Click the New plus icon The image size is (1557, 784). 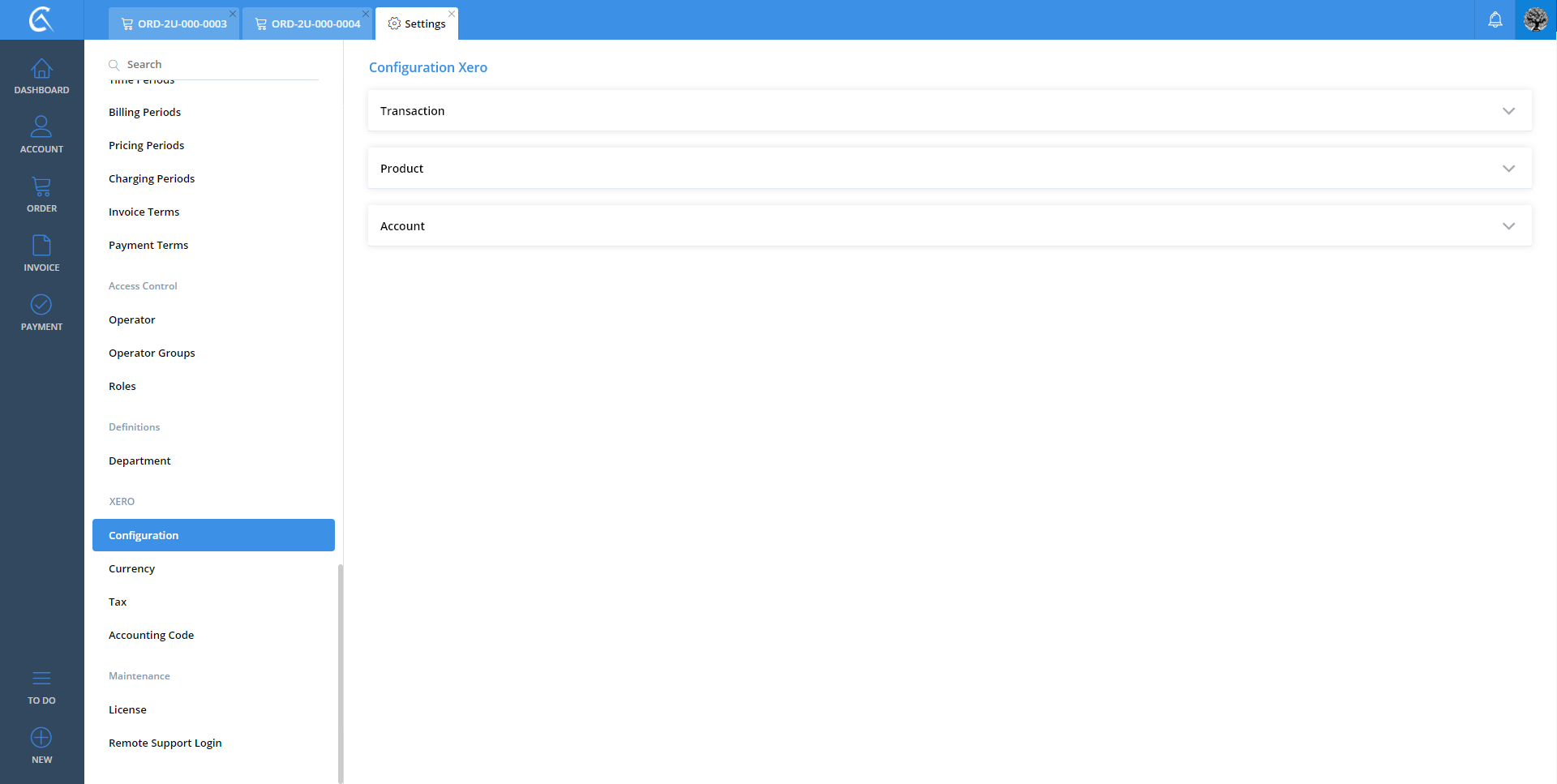[x=41, y=738]
